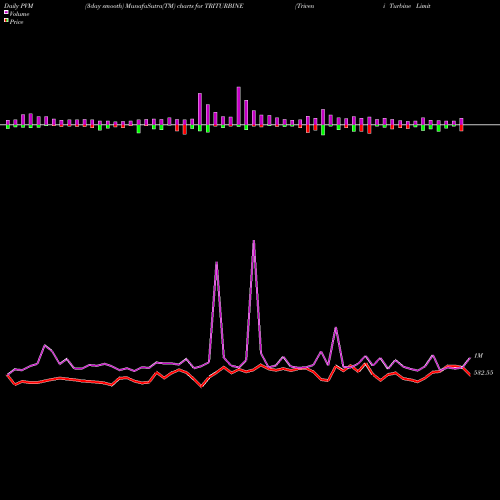The width and height of the screenshot is (500, 500).
Task: Click the highest peak of the magenta volume line
Action: click(254, 241)
